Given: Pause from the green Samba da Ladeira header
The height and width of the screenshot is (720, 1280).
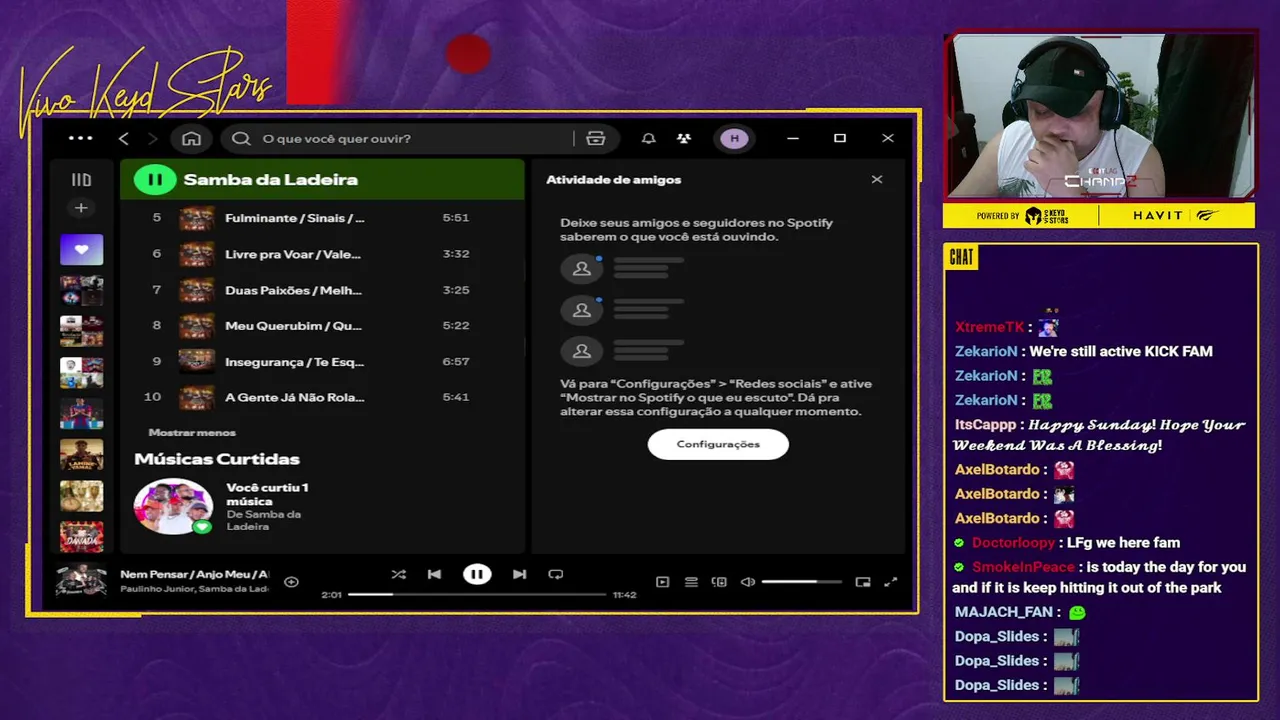Looking at the screenshot, I should tap(155, 180).
